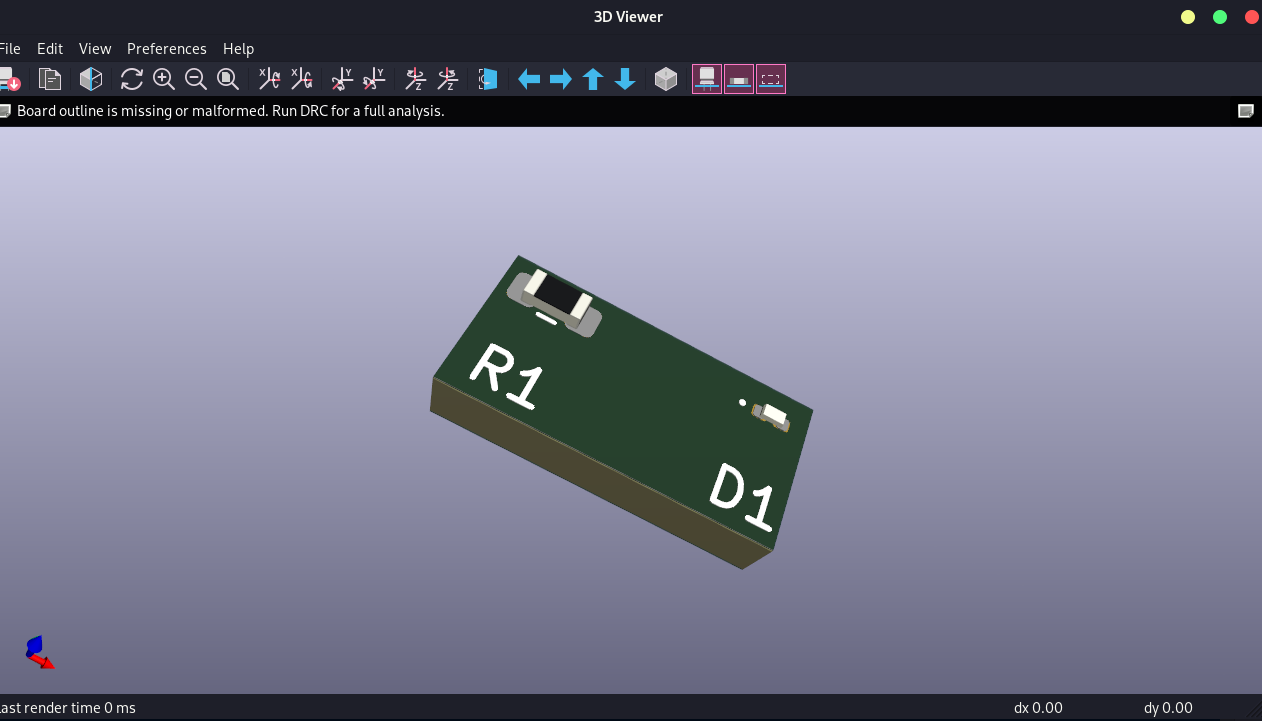Image resolution: width=1262 pixels, height=721 pixels.
Task: Fit the board to the screen
Action: [x=228, y=79]
